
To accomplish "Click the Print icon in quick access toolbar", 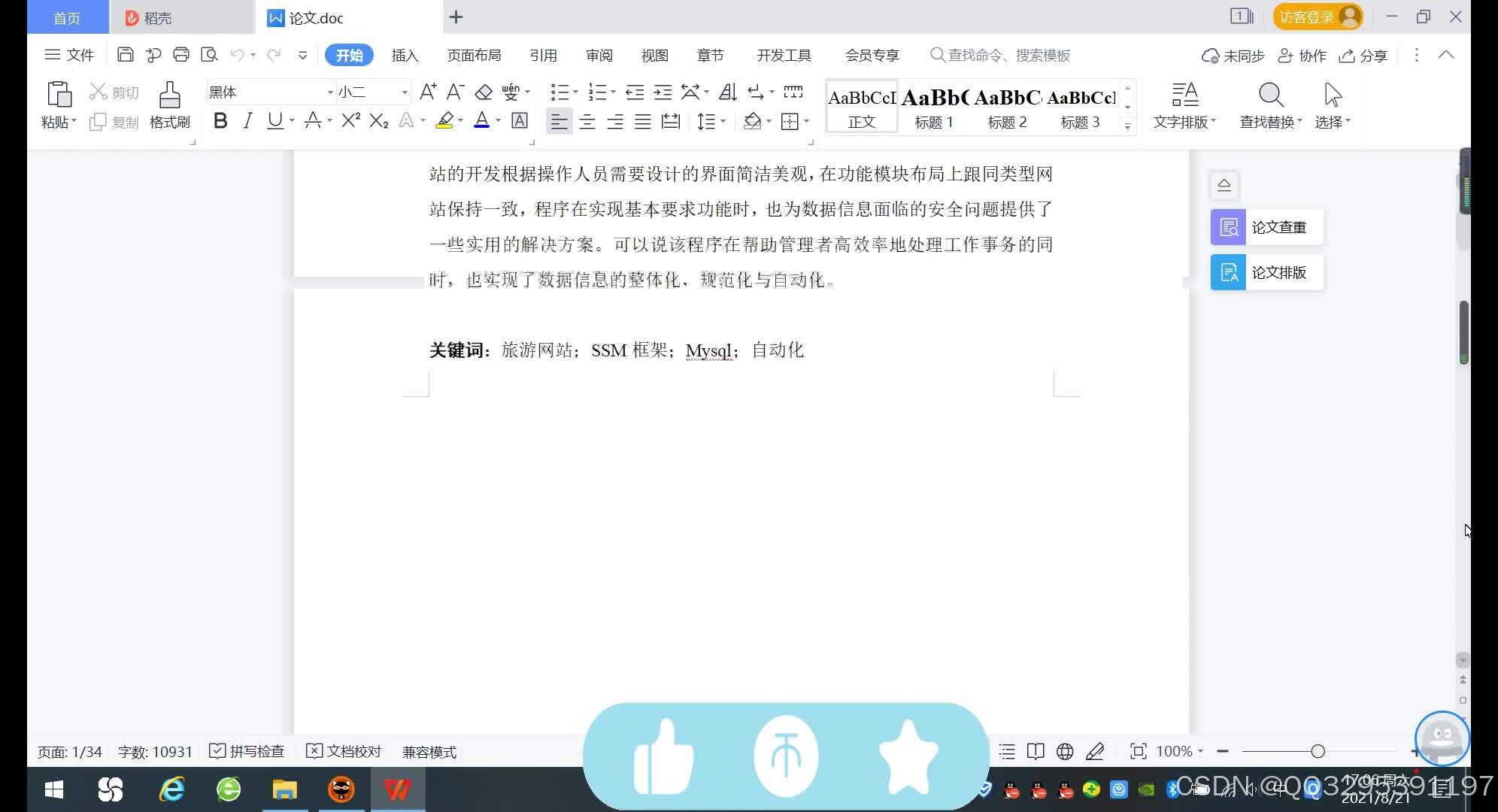I will coord(181,55).
